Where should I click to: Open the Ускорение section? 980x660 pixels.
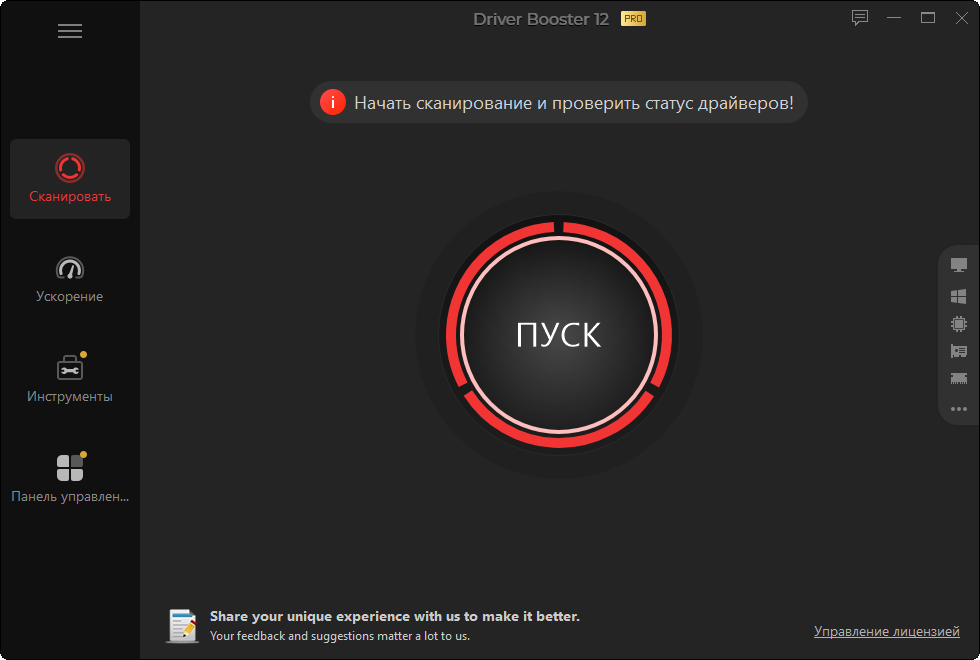click(x=70, y=279)
